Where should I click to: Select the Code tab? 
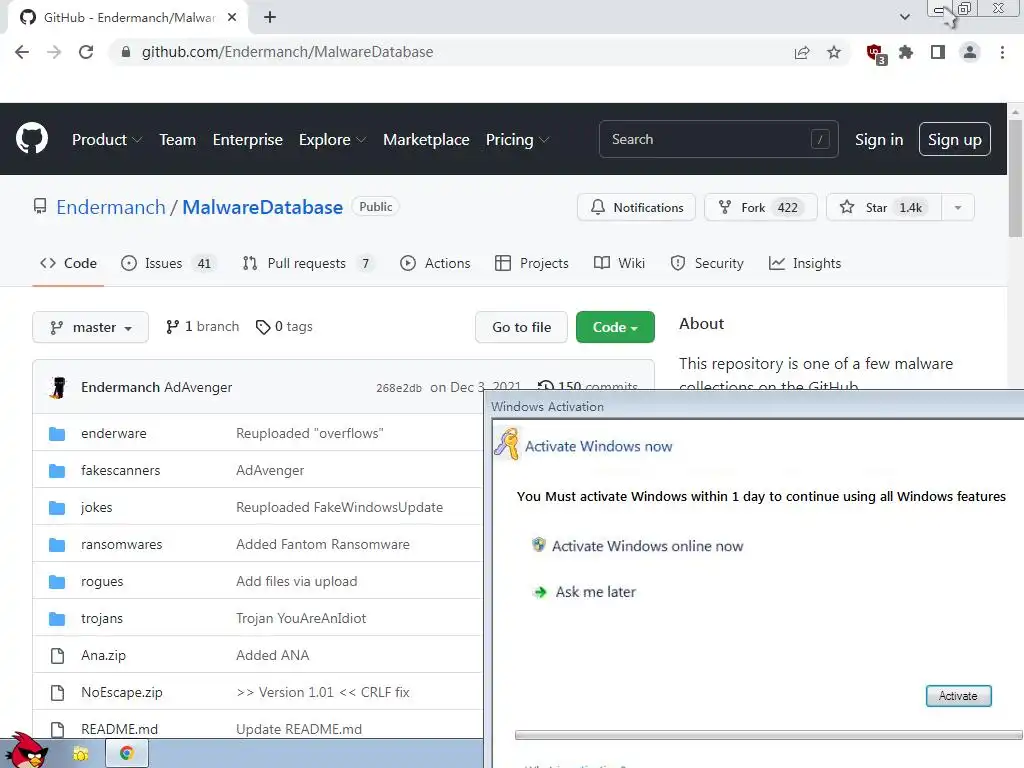(69, 263)
